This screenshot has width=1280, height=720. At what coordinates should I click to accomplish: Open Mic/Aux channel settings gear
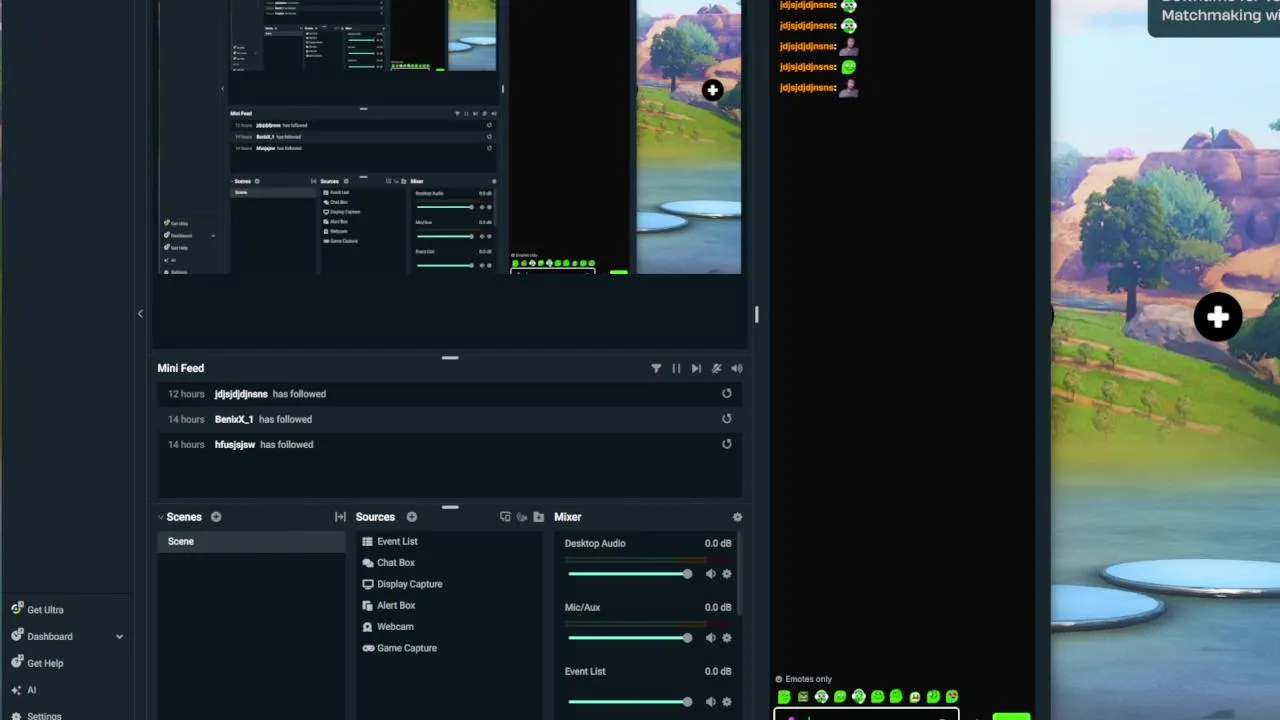coord(727,638)
